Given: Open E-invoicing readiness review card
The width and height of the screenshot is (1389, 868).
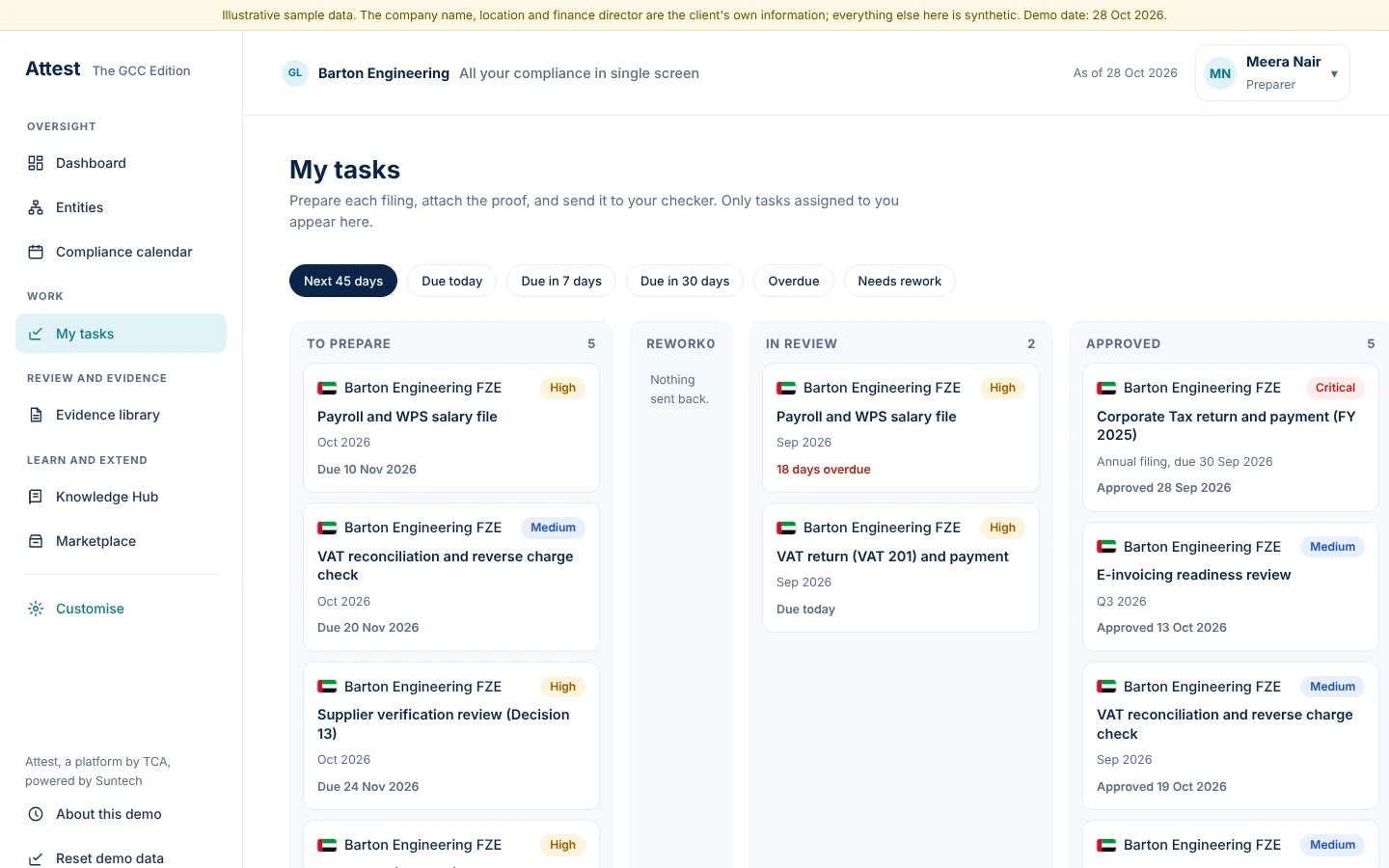Looking at the screenshot, I should [x=1231, y=587].
